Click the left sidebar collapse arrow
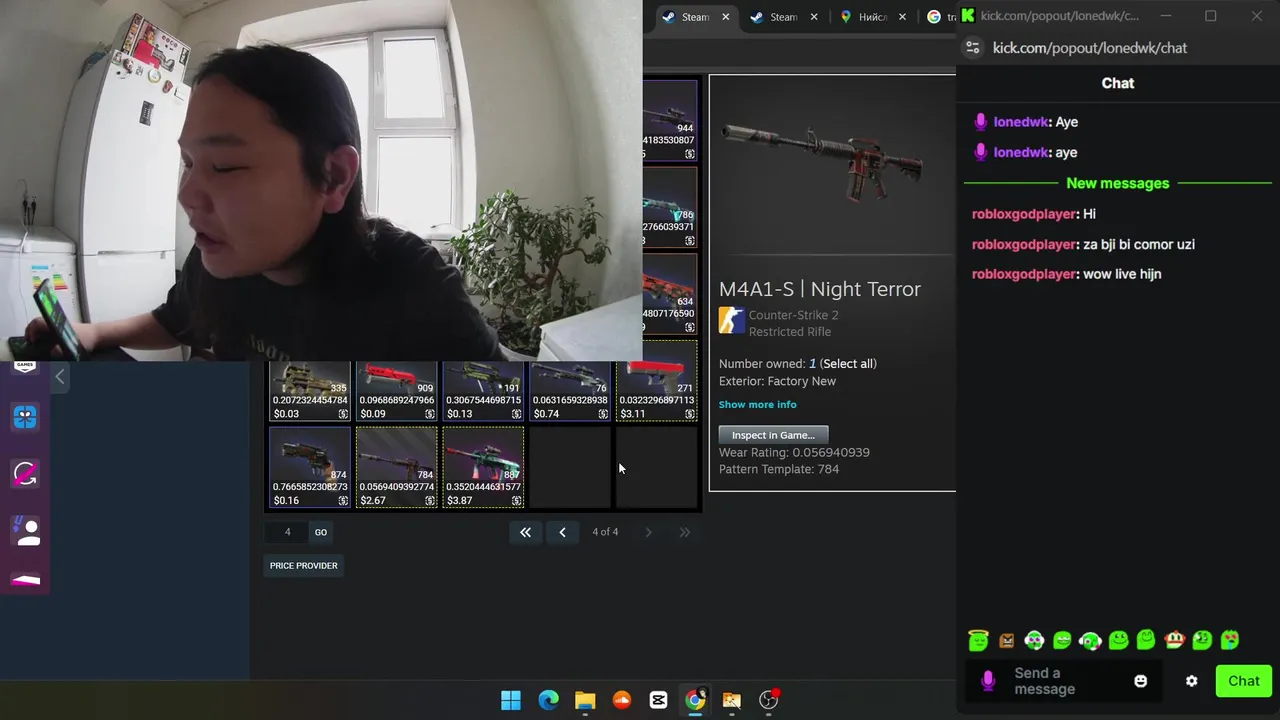The width and height of the screenshot is (1280, 720). [59, 377]
